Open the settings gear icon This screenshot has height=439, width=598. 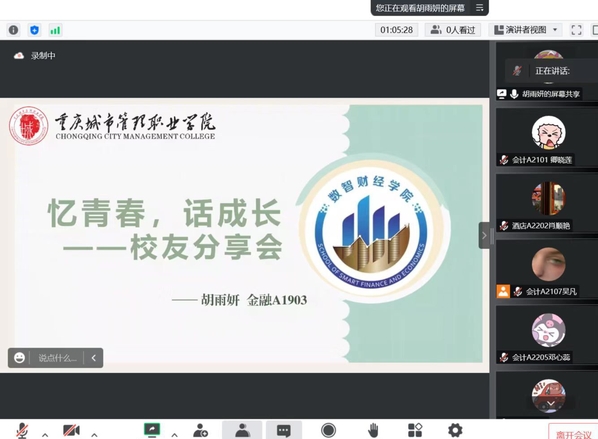[x=455, y=430]
